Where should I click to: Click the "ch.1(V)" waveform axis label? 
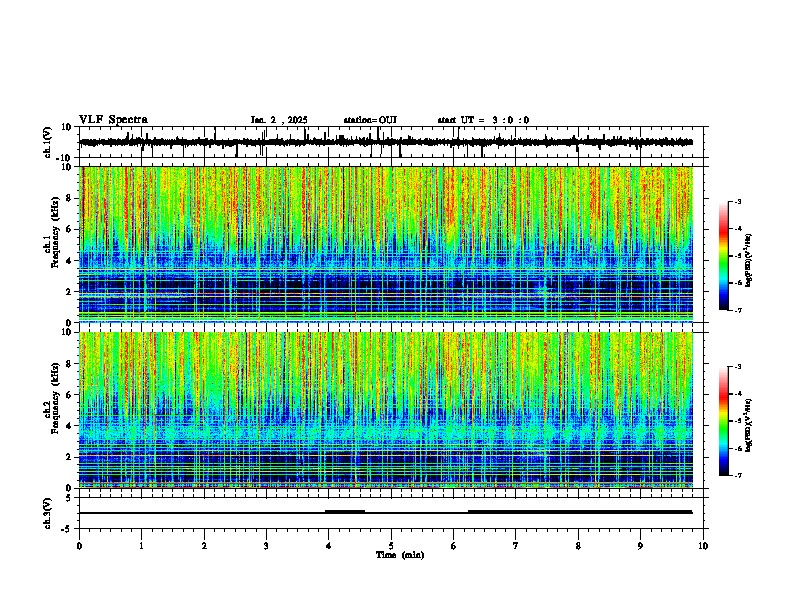(x=48, y=142)
